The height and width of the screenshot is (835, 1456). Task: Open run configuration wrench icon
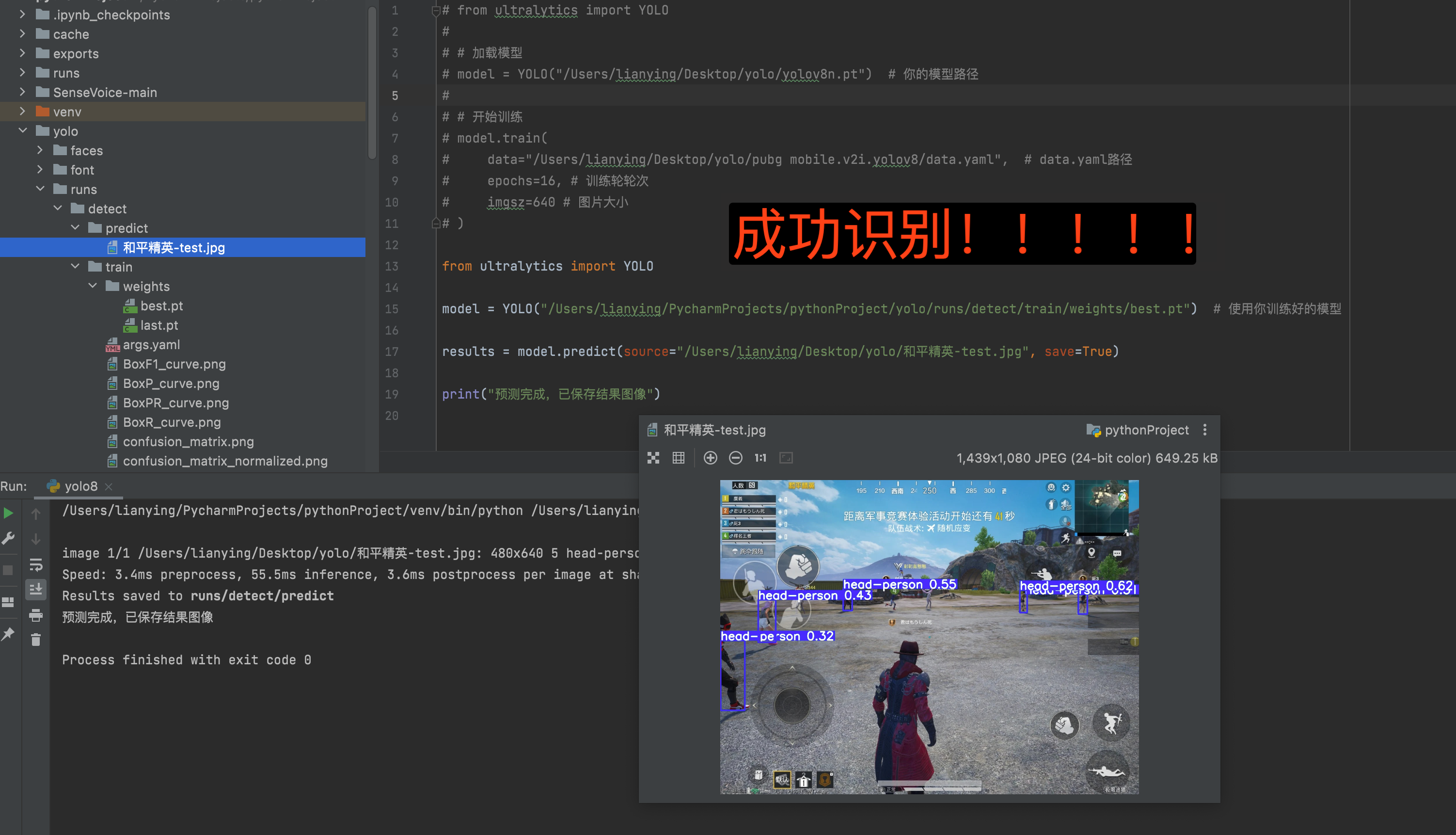(x=8, y=538)
